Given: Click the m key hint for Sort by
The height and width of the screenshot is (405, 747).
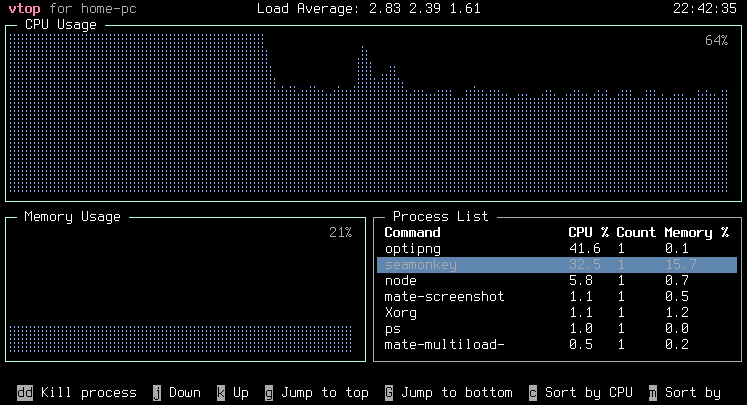Looking at the screenshot, I should (653, 393).
